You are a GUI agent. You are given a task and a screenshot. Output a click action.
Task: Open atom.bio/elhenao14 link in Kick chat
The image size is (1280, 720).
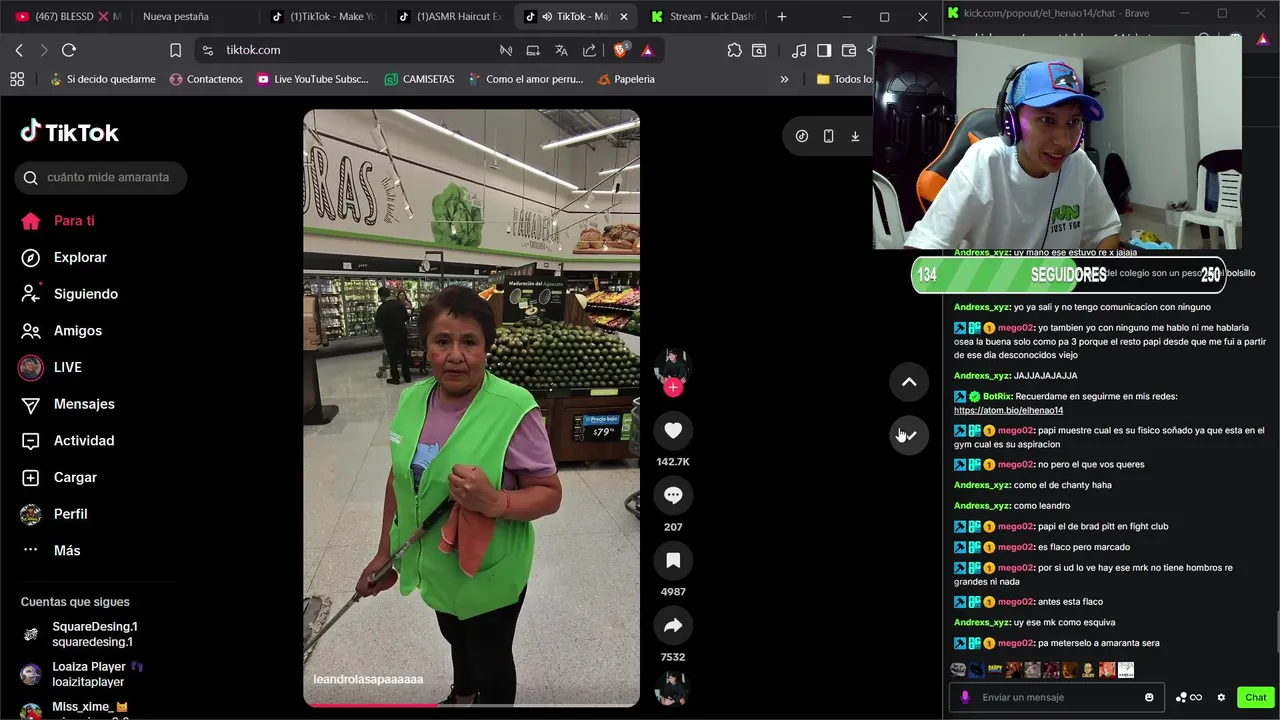tap(1008, 410)
